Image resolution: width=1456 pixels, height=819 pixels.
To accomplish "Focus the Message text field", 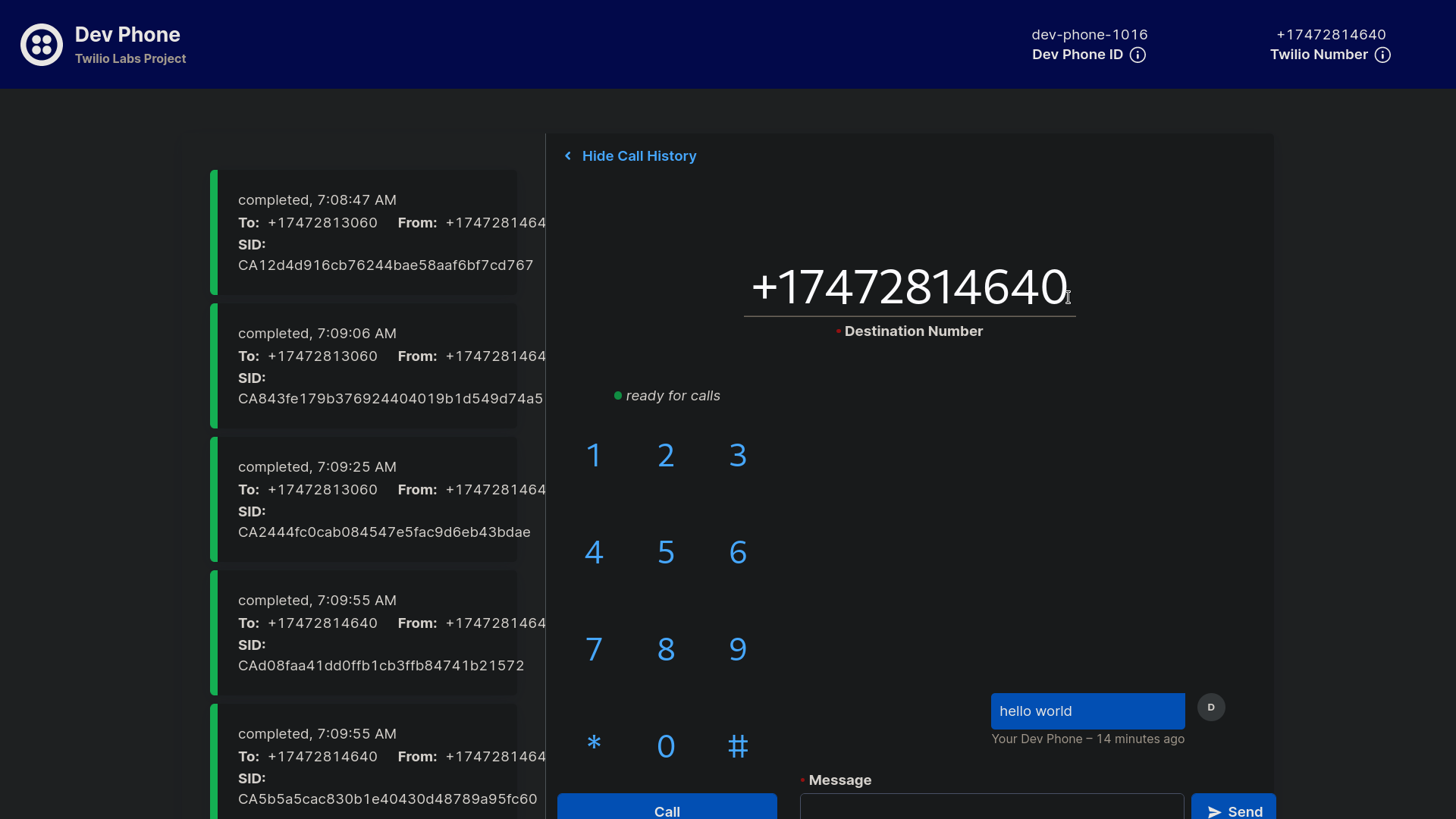I will click(991, 808).
